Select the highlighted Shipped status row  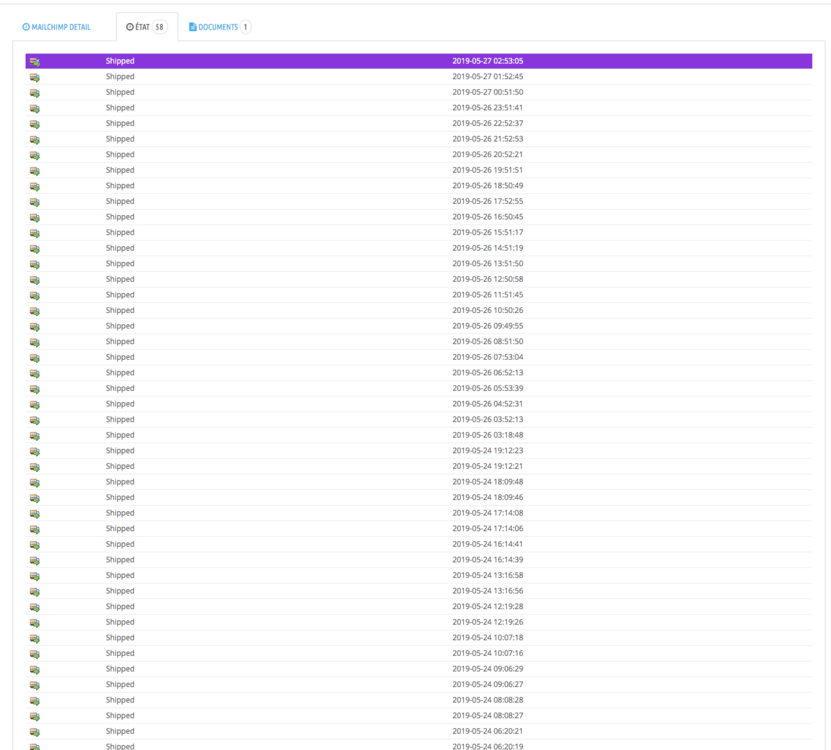(119, 61)
